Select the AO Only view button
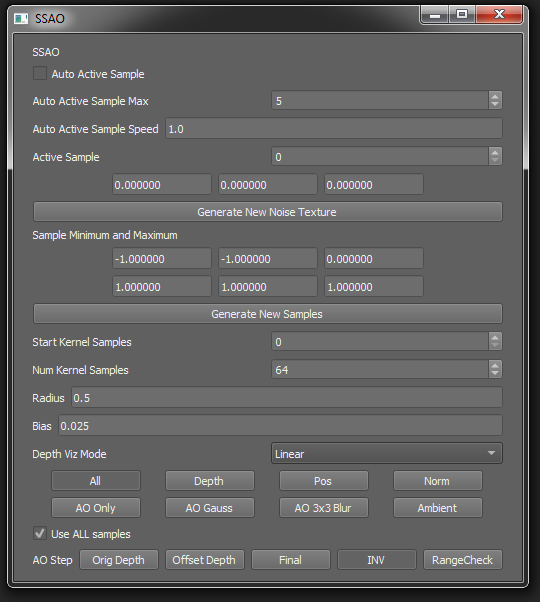The width and height of the screenshot is (540, 602). pyautogui.click(x=96, y=508)
